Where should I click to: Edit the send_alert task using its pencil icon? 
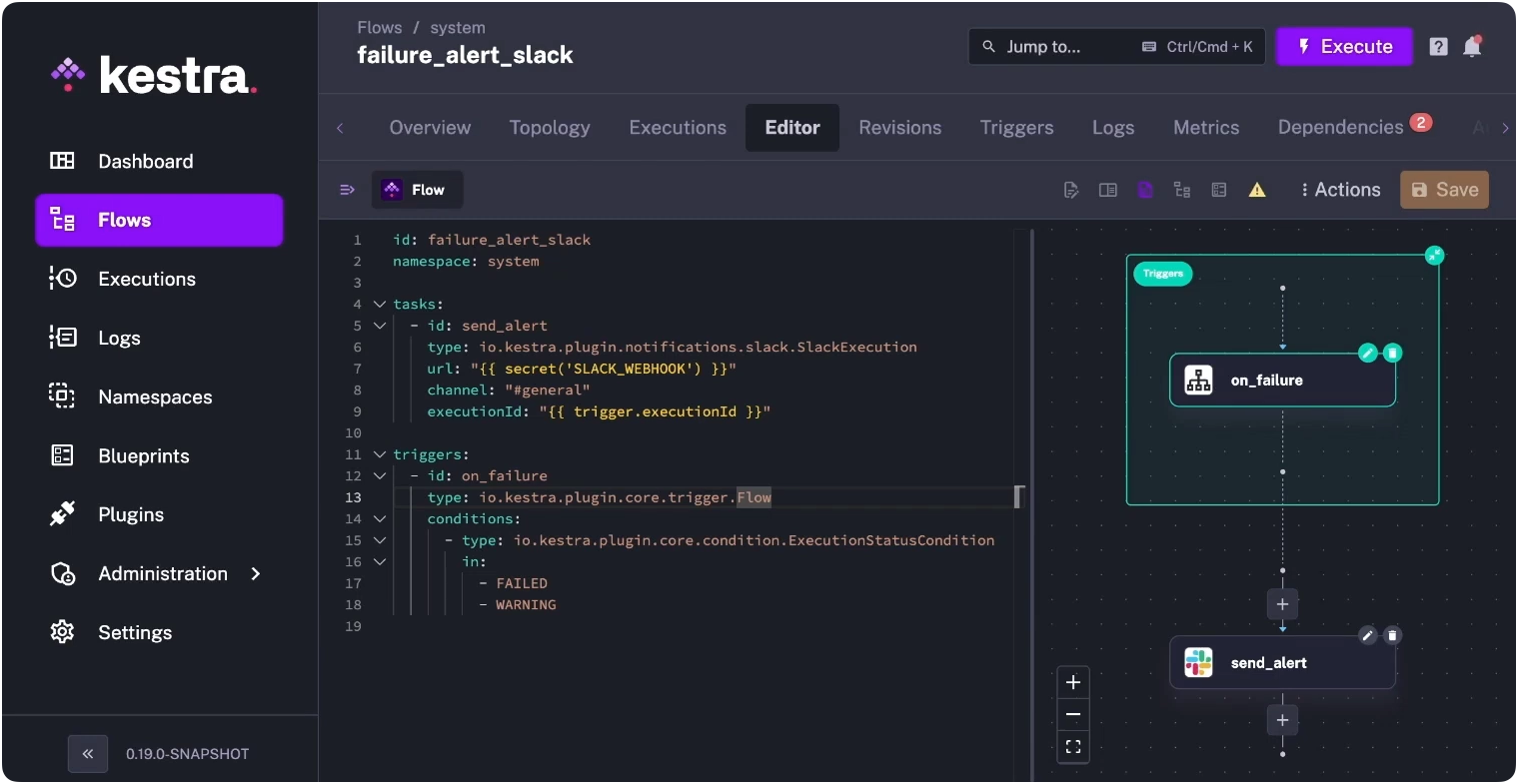(x=1368, y=635)
